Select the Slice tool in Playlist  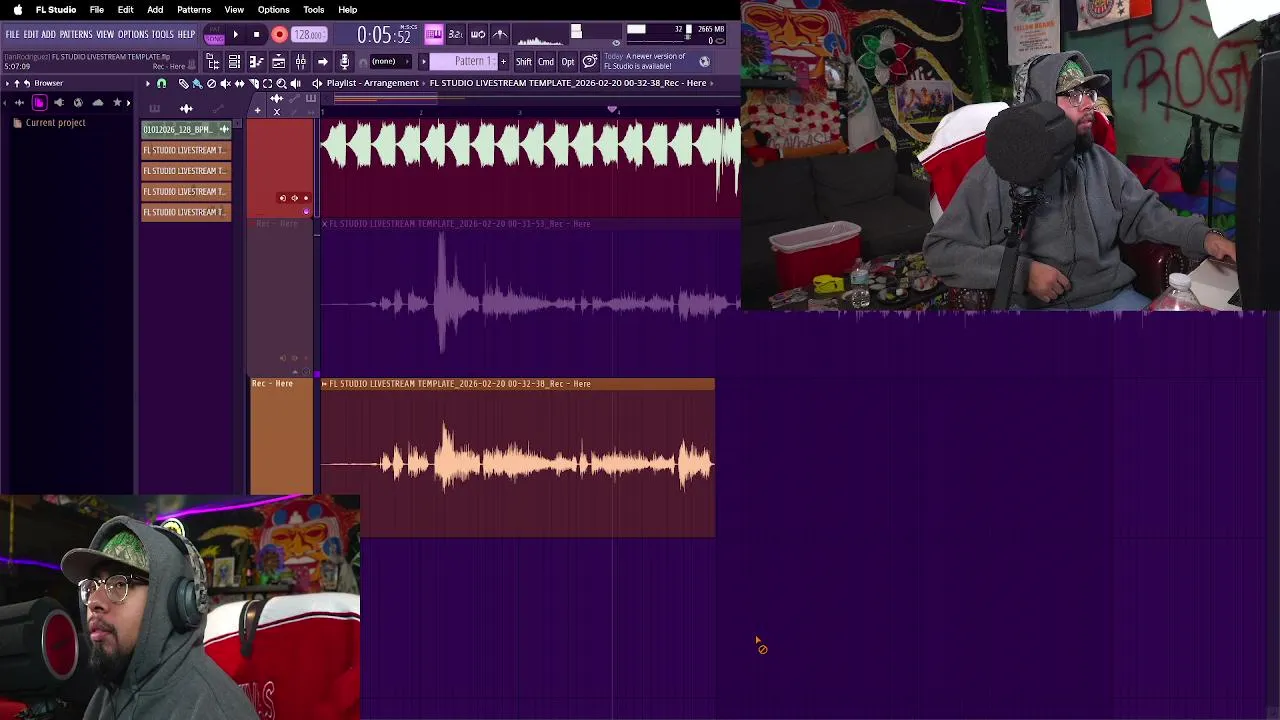click(x=253, y=83)
